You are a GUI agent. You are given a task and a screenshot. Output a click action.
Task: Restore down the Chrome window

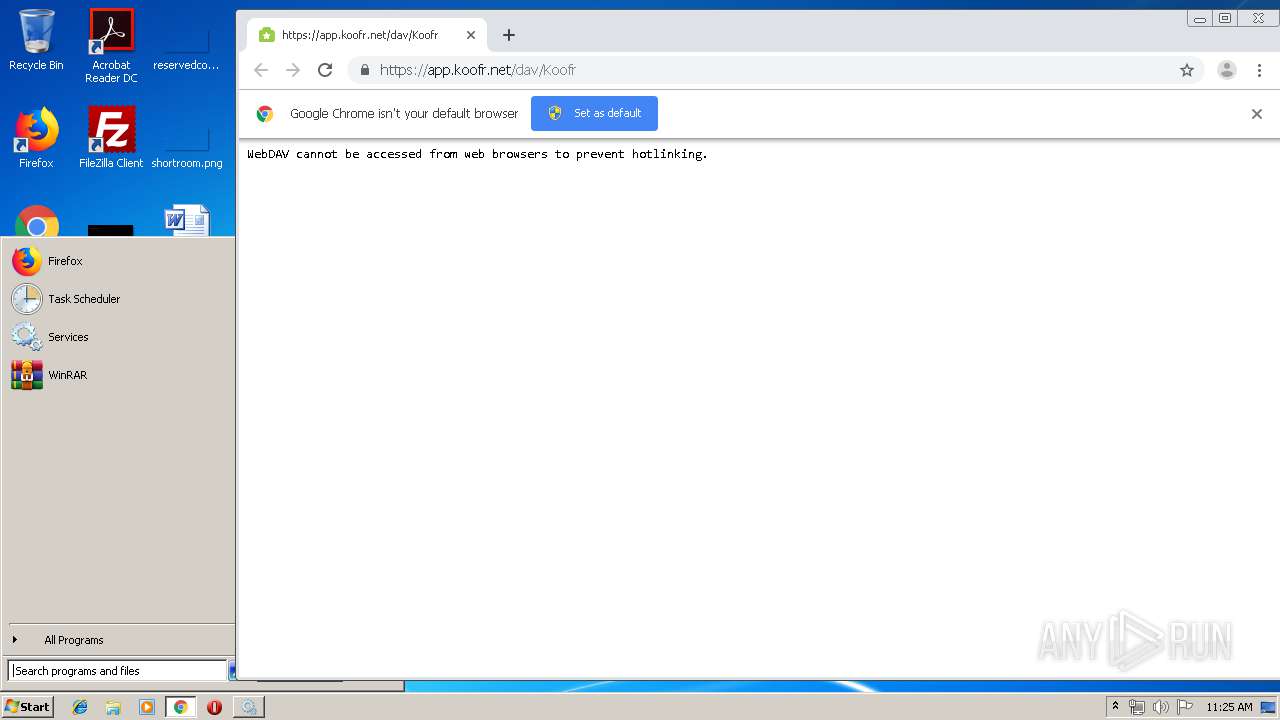click(x=1225, y=18)
